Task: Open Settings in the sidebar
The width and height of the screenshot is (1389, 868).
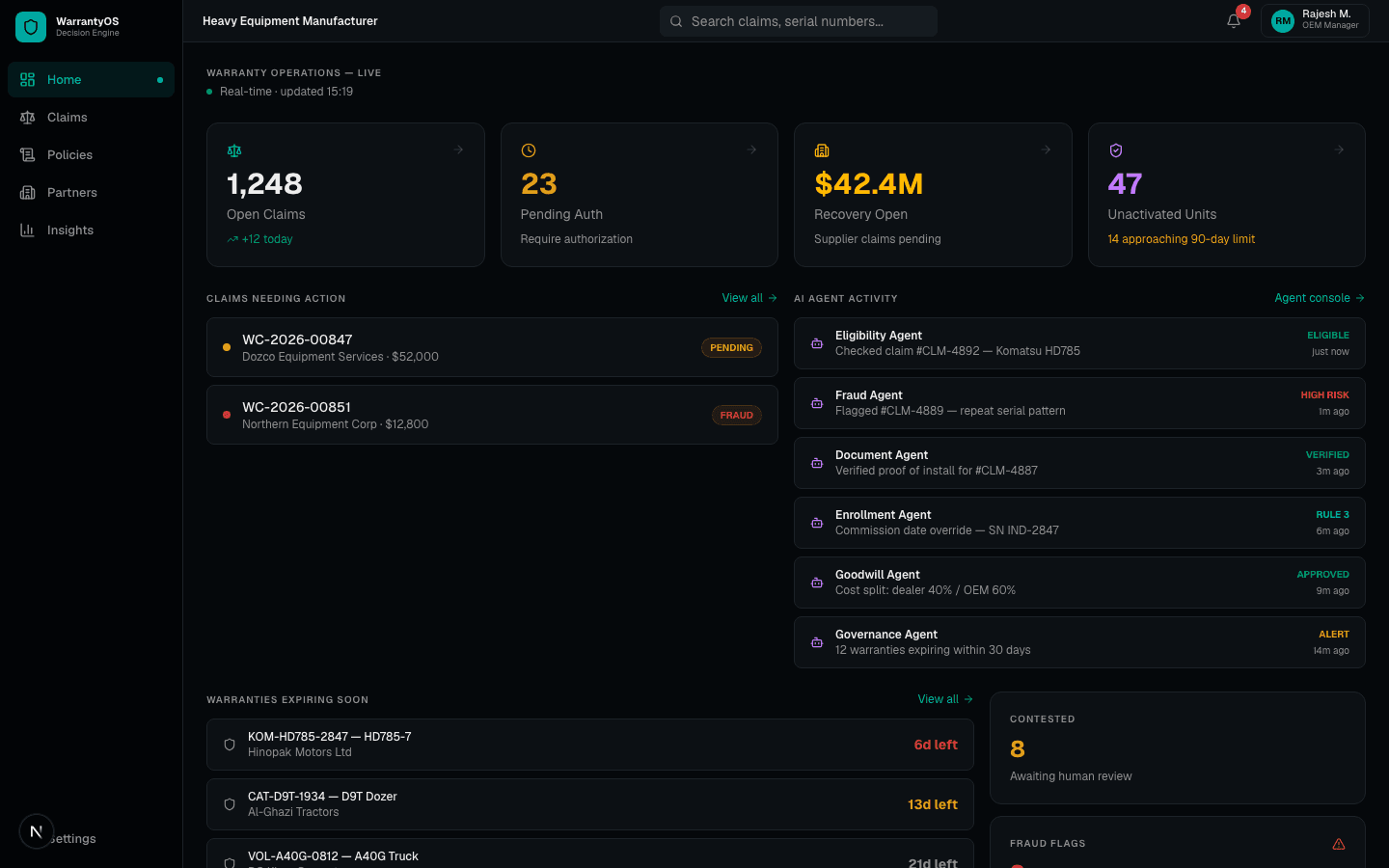Action: coord(91,839)
